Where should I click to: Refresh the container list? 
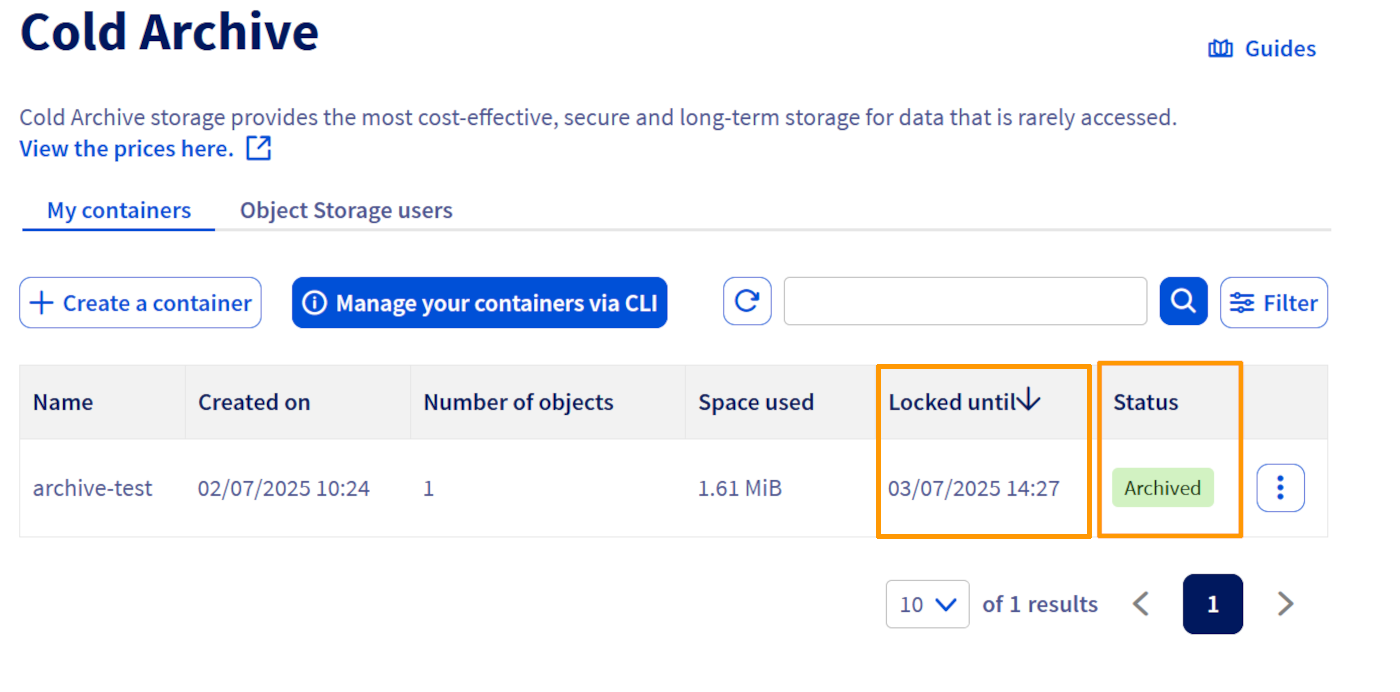(747, 301)
